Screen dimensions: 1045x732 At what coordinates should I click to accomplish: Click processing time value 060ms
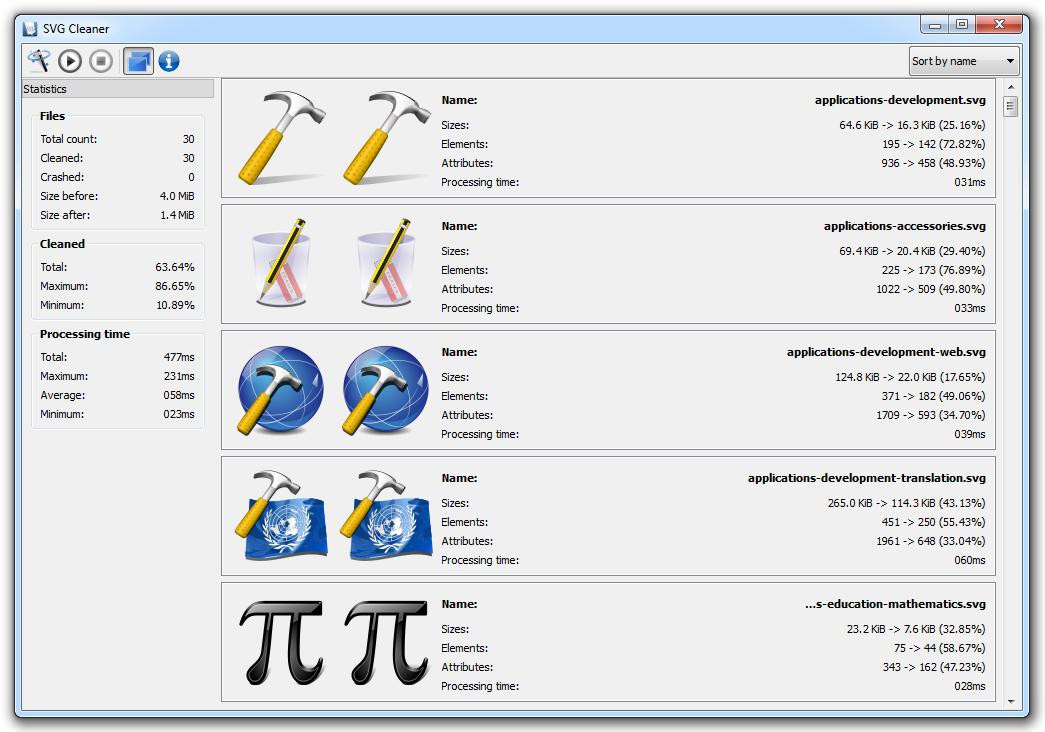pyautogui.click(x=970, y=560)
